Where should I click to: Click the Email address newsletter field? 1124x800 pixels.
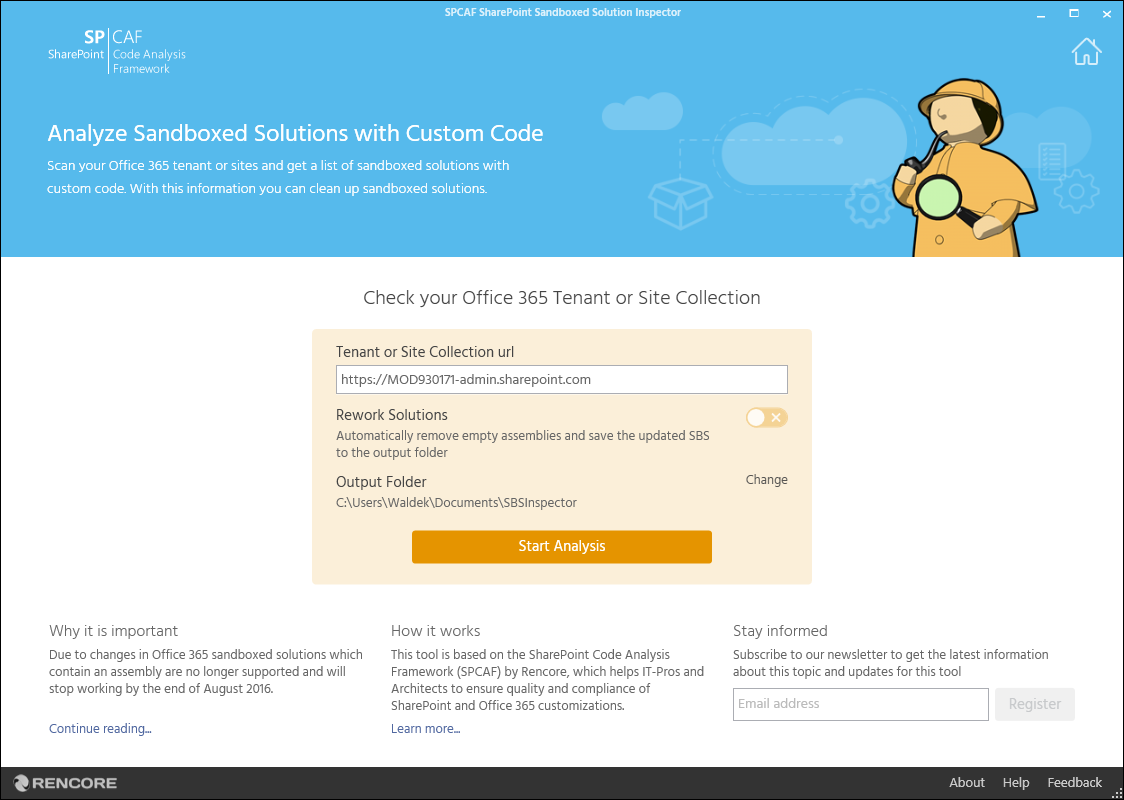tap(860, 704)
